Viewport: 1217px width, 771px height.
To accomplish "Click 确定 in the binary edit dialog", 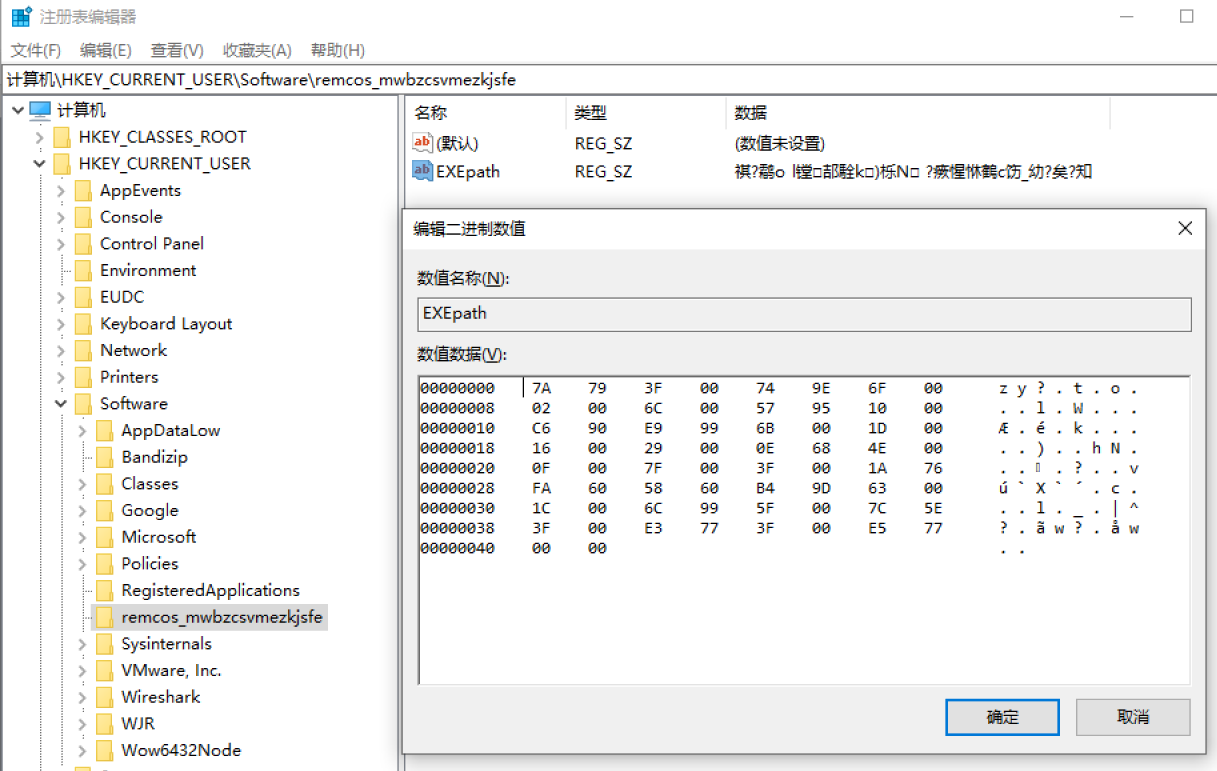I will (x=1002, y=717).
